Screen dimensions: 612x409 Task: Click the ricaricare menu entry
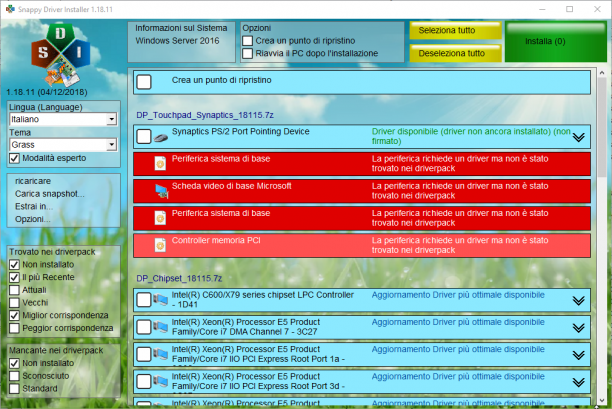point(33,181)
